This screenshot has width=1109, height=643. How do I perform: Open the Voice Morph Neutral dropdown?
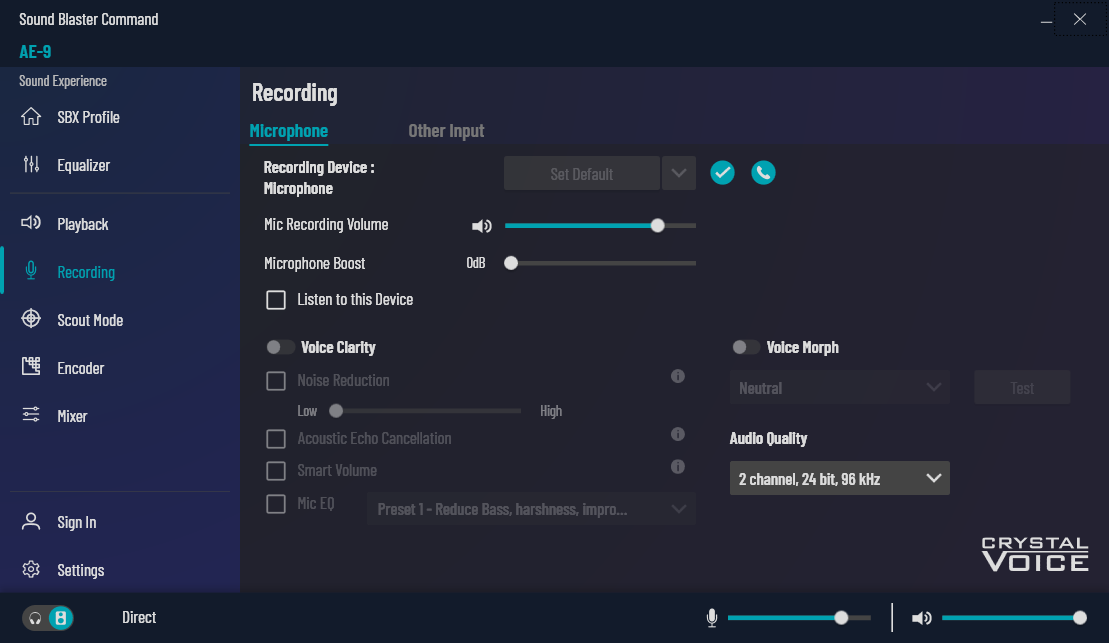(839, 388)
